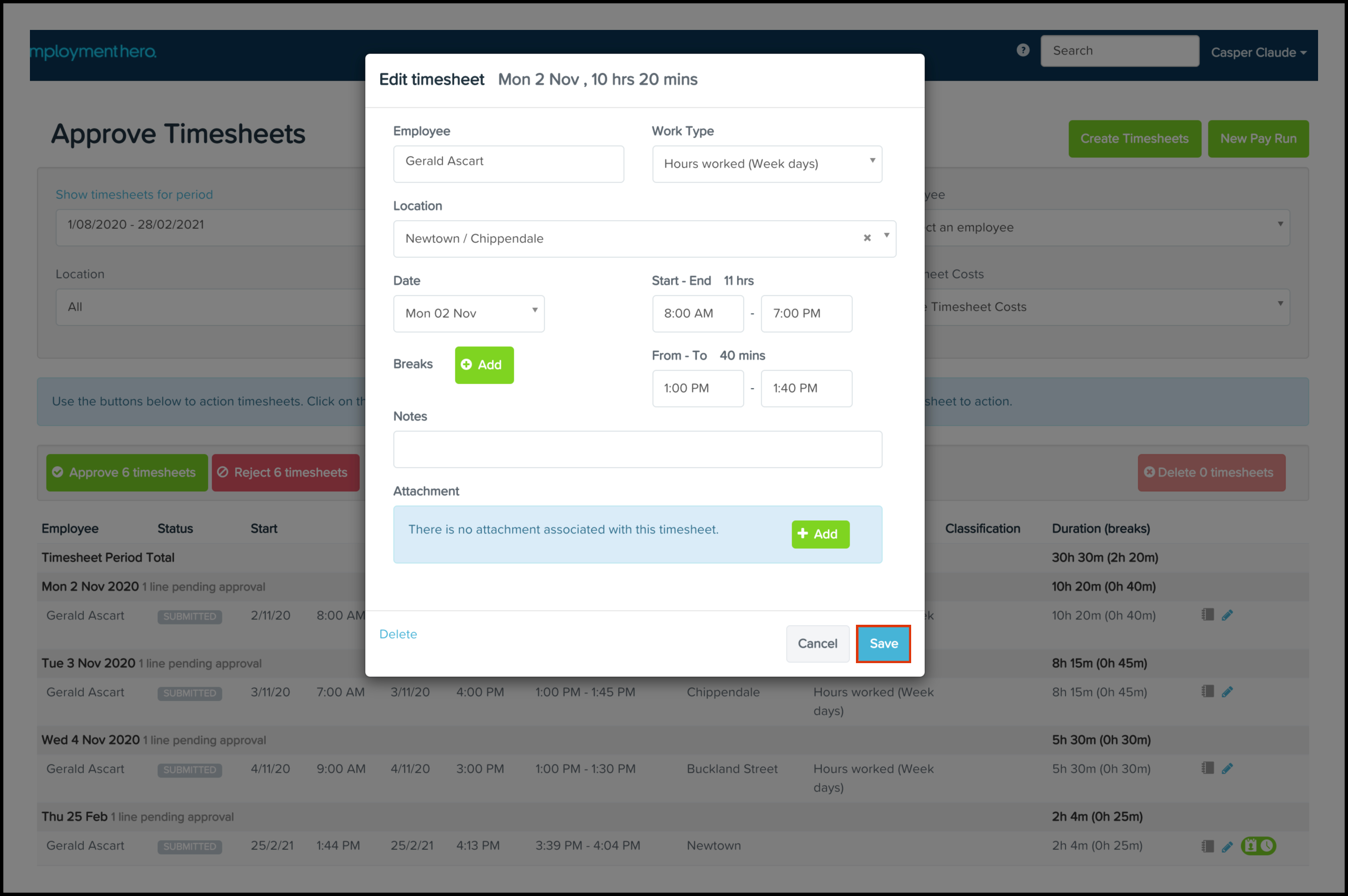Click Cancel button in dialog
Screen dimensions: 1348x896
[817, 643]
